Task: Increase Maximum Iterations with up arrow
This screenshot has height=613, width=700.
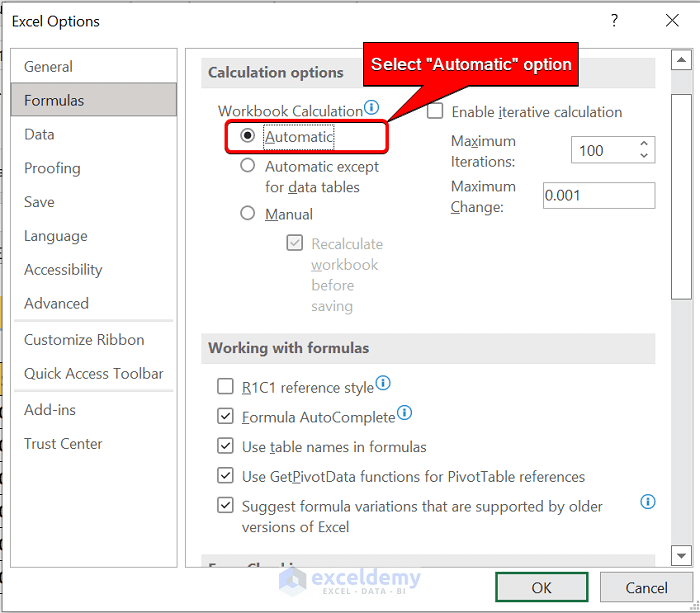Action: (645, 144)
